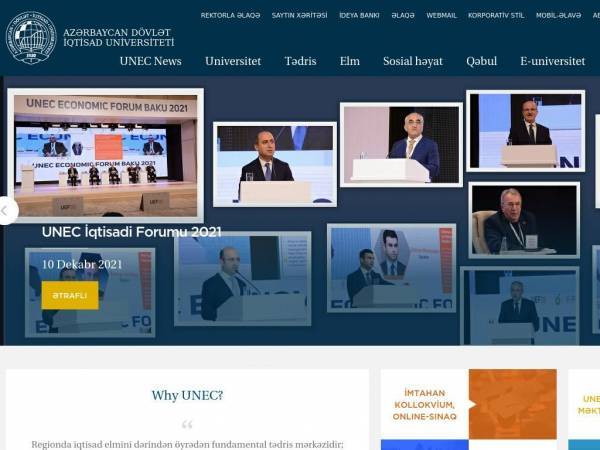Visit the Korporativ Stil page
600x450 pixels.
pyautogui.click(x=496, y=15)
